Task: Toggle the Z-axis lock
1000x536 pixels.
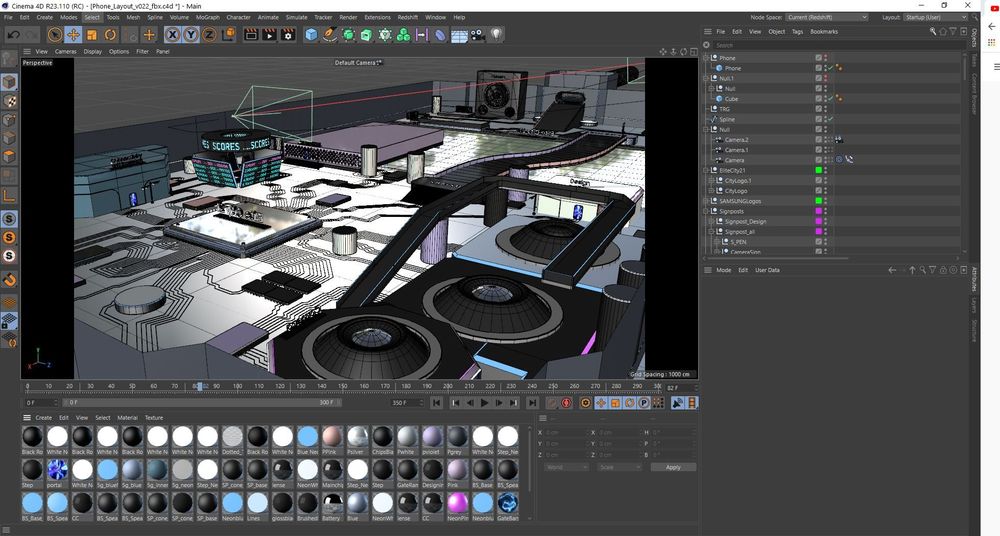Action: point(209,35)
